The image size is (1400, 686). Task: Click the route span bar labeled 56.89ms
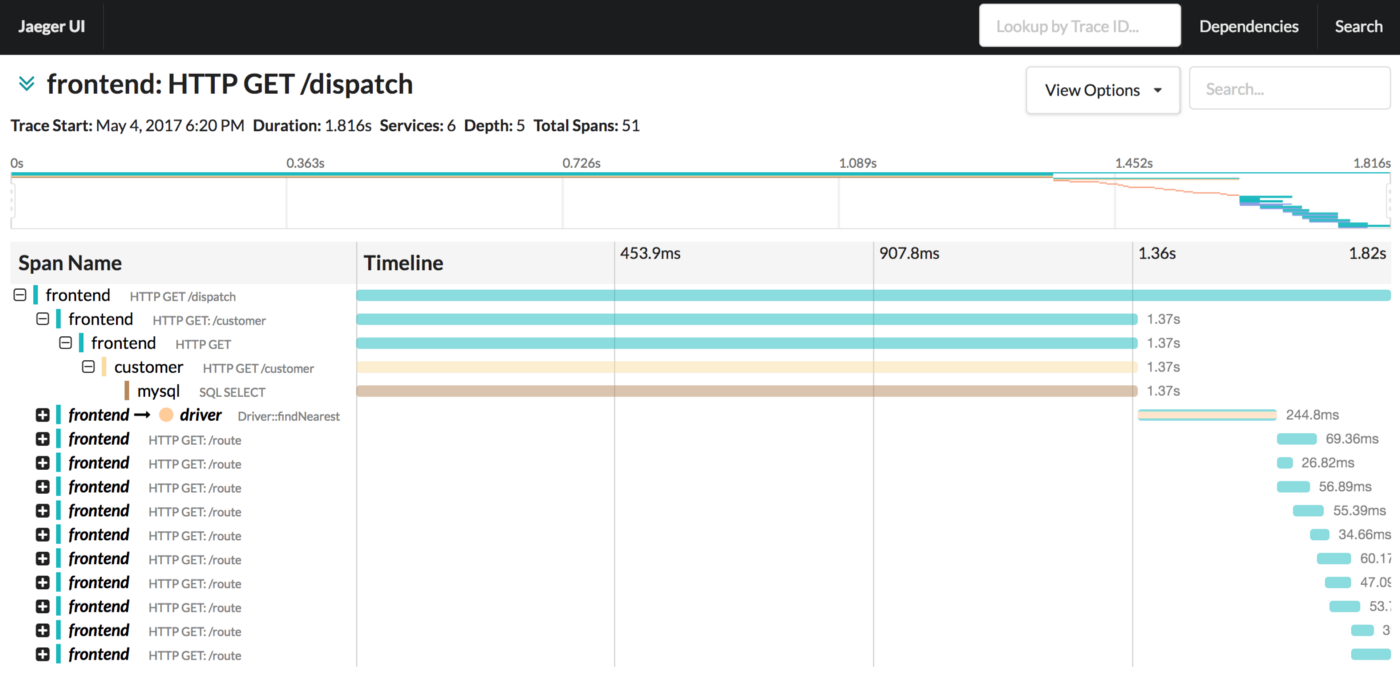[x=1293, y=487]
